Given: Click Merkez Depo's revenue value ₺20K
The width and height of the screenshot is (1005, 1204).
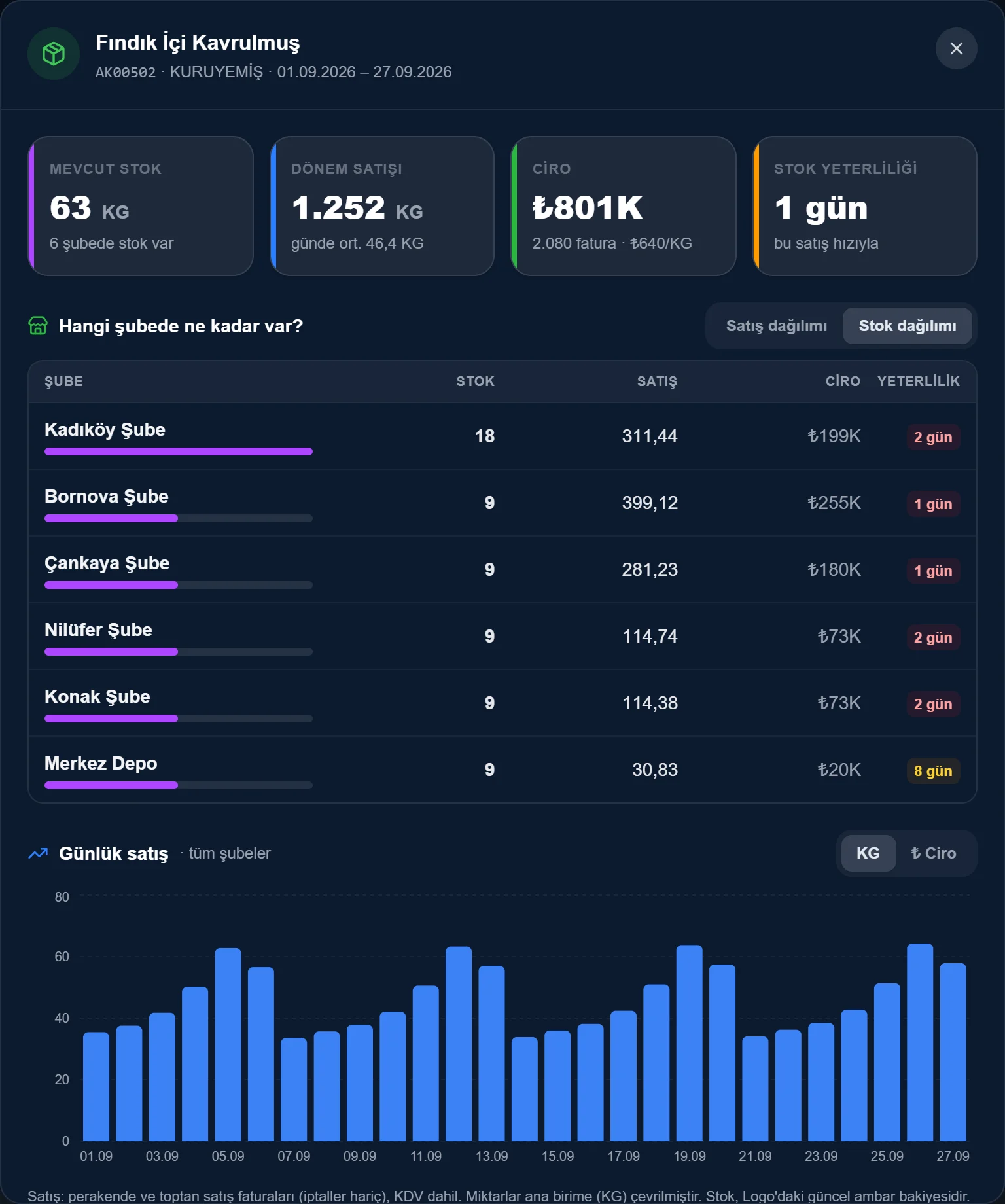Looking at the screenshot, I should [839, 770].
